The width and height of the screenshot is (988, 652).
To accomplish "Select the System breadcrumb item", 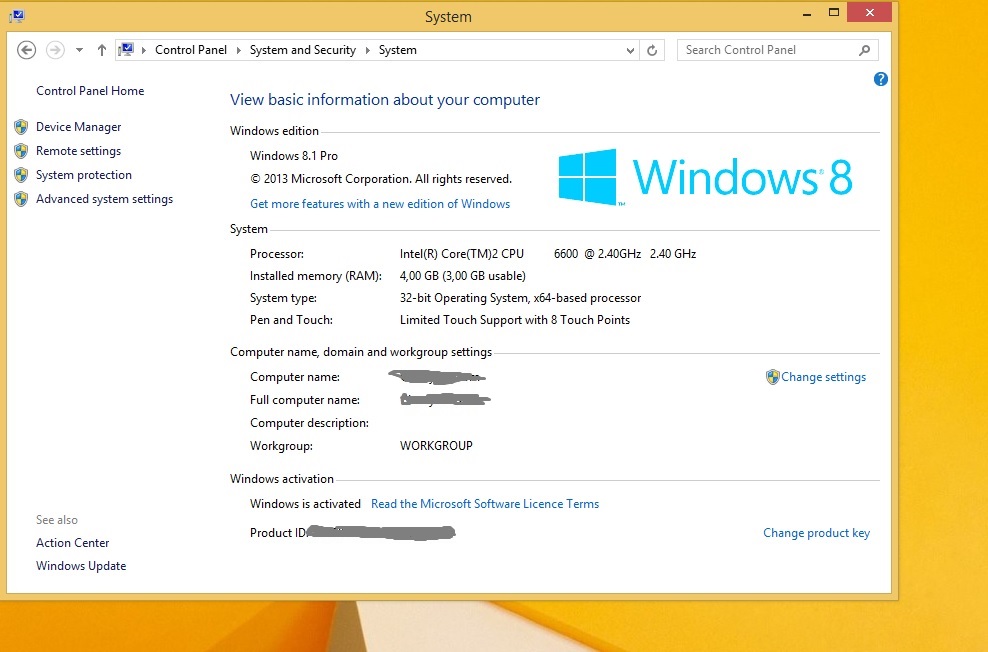I will coord(398,50).
